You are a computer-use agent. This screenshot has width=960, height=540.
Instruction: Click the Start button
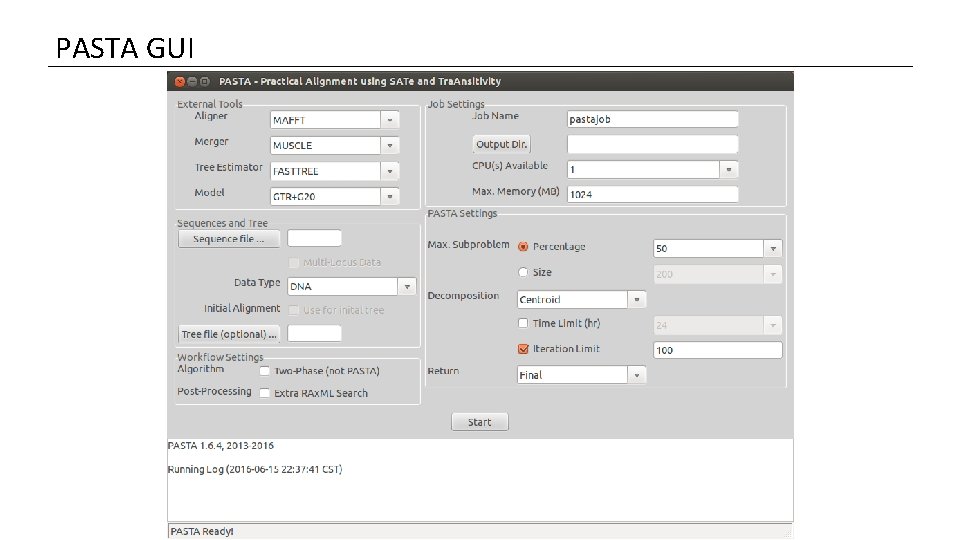(x=479, y=422)
